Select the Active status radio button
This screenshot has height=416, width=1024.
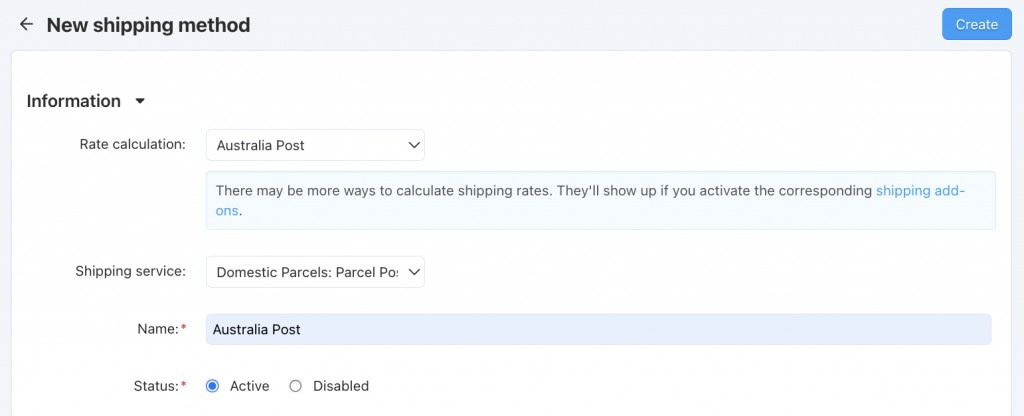click(x=212, y=386)
